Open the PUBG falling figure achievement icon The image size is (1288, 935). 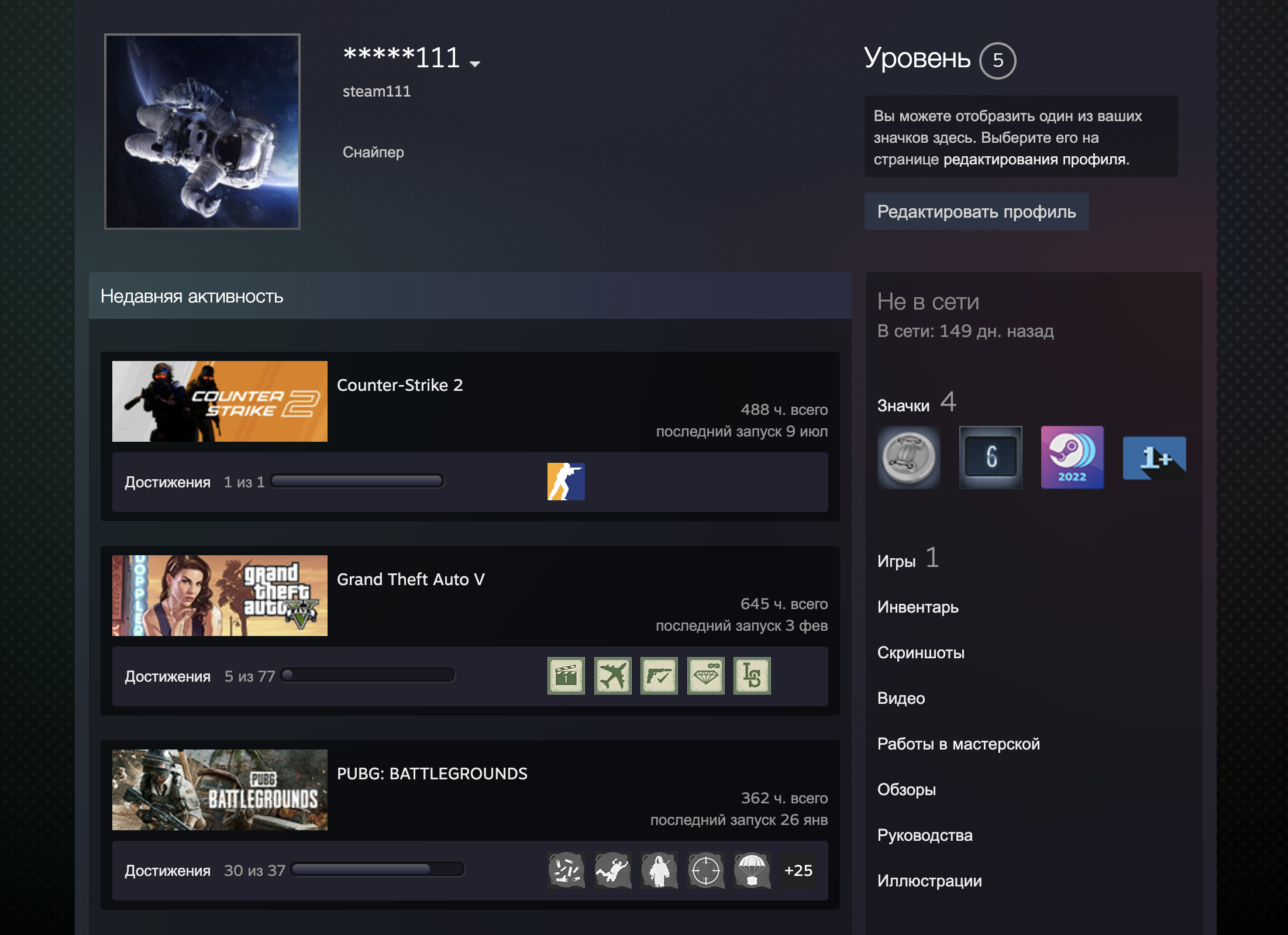(x=612, y=870)
